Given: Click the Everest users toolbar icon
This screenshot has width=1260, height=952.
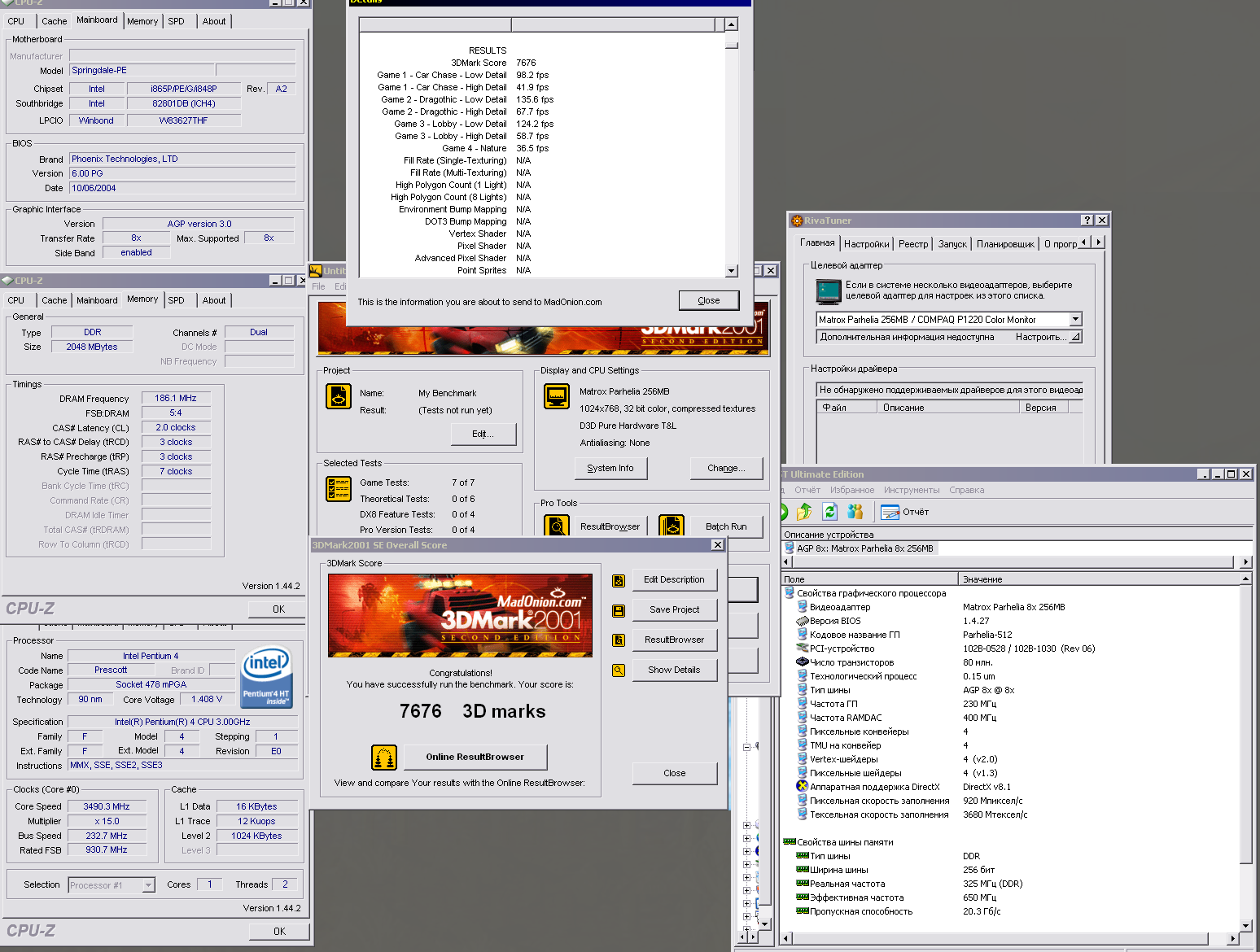Looking at the screenshot, I should coord(855,511).
